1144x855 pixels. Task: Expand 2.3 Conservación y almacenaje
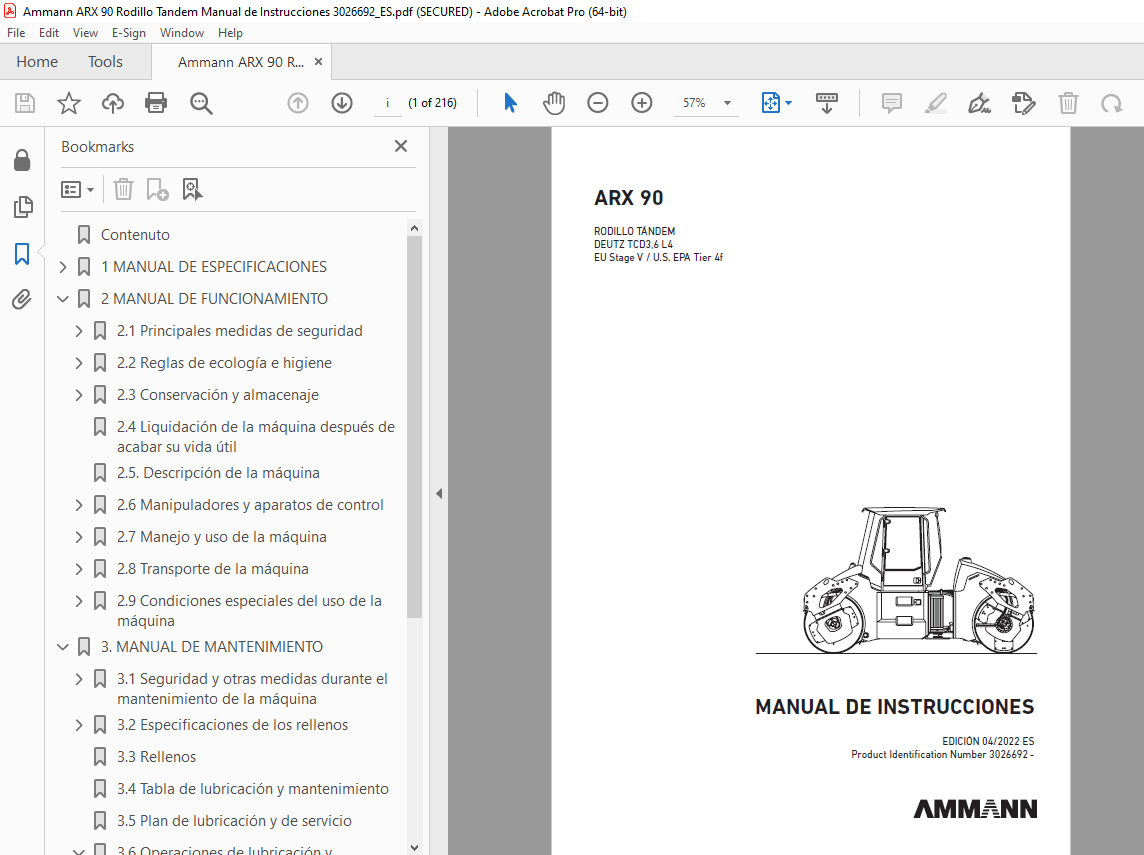(79, 395)
